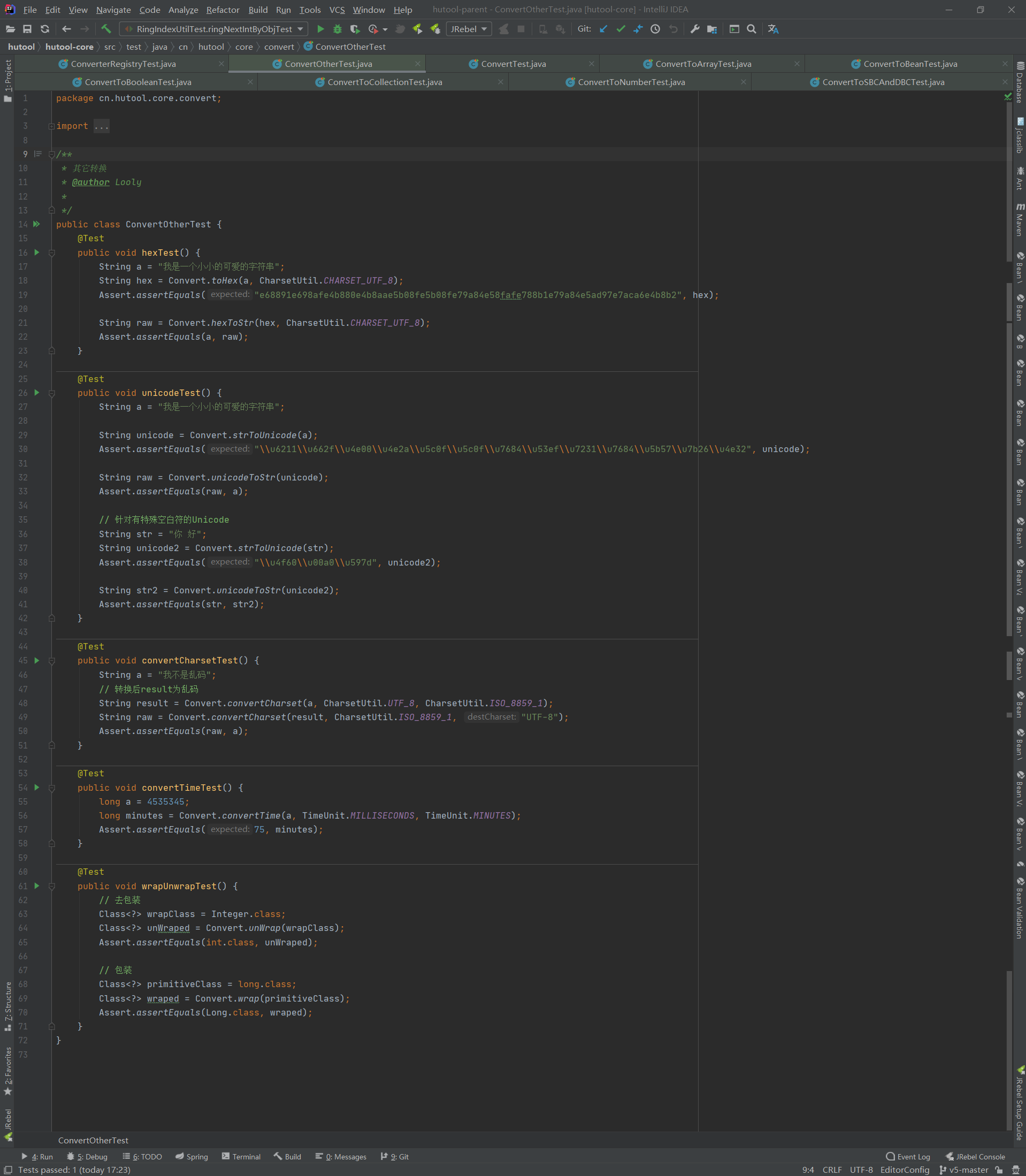
Task: Start debugging with the green bug icon
Action: click(x=338, y=29)
